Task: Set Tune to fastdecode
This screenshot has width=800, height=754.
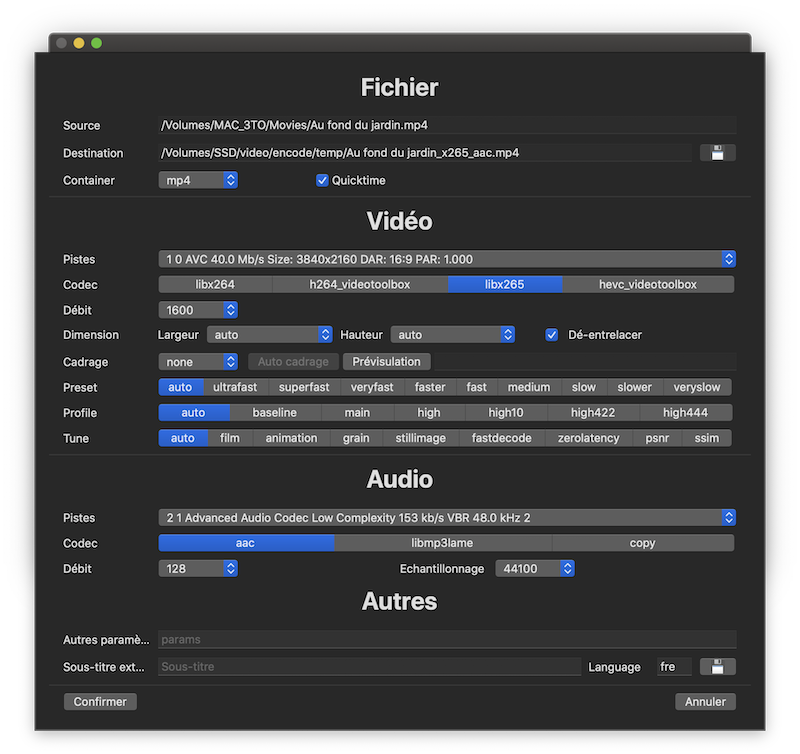Action: [502, 438]
